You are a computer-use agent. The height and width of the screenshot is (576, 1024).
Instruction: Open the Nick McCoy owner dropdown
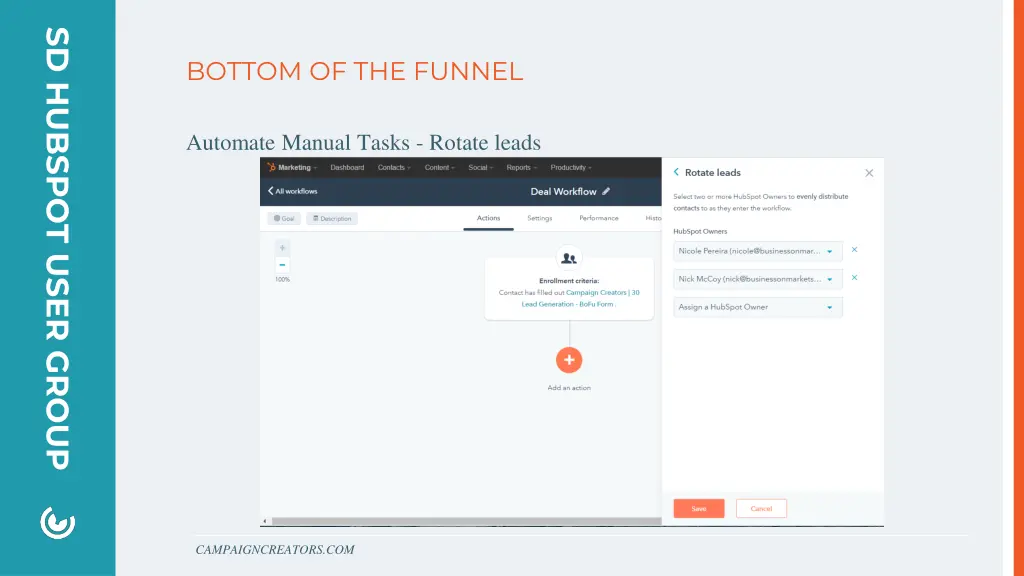tap(758, 280)
